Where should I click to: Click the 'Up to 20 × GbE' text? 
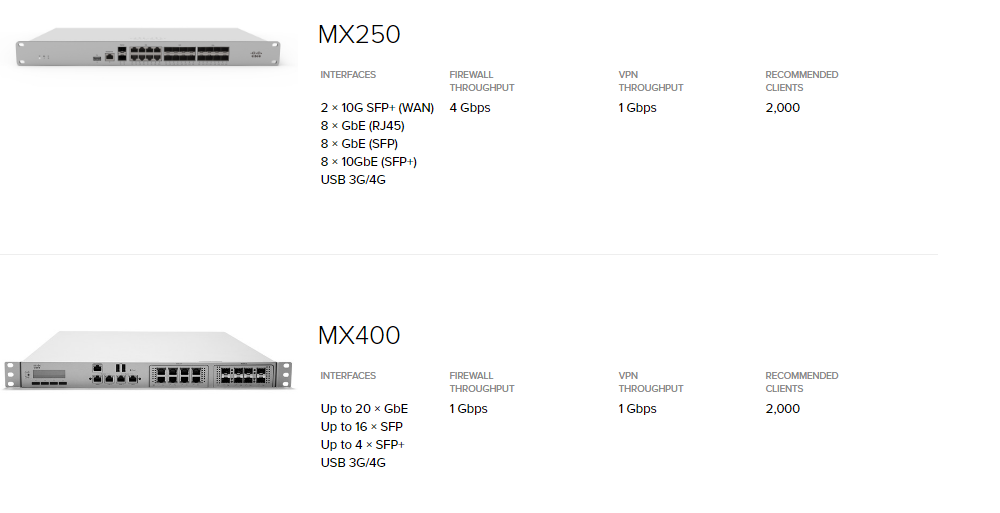364,409
